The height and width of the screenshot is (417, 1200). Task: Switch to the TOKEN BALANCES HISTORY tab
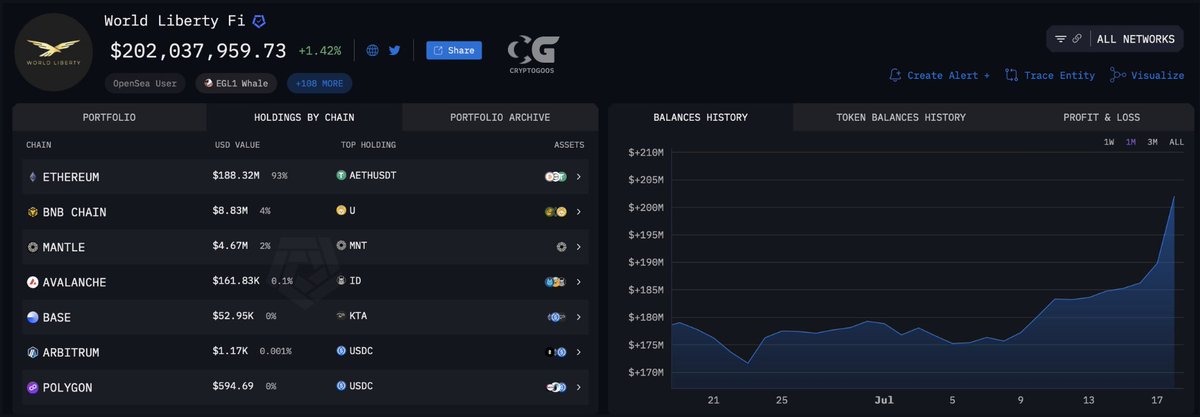901,117
